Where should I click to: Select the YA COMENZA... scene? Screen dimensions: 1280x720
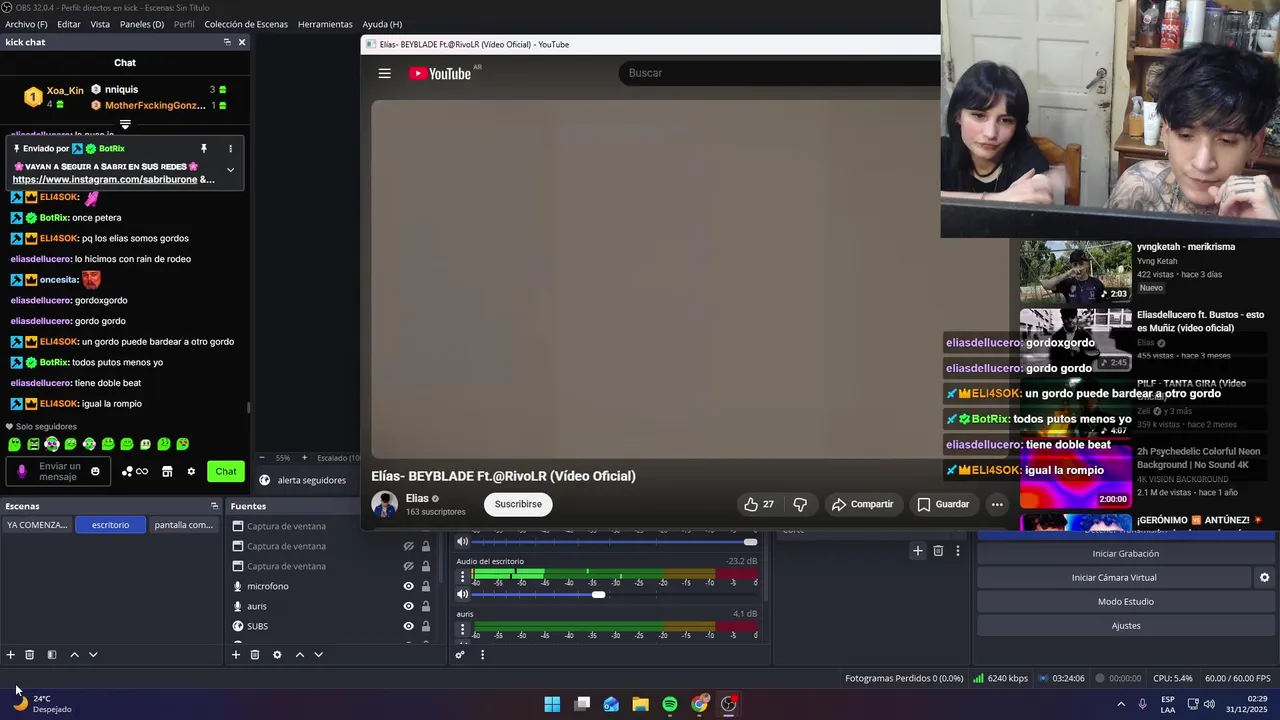click(x=37, y=525)
